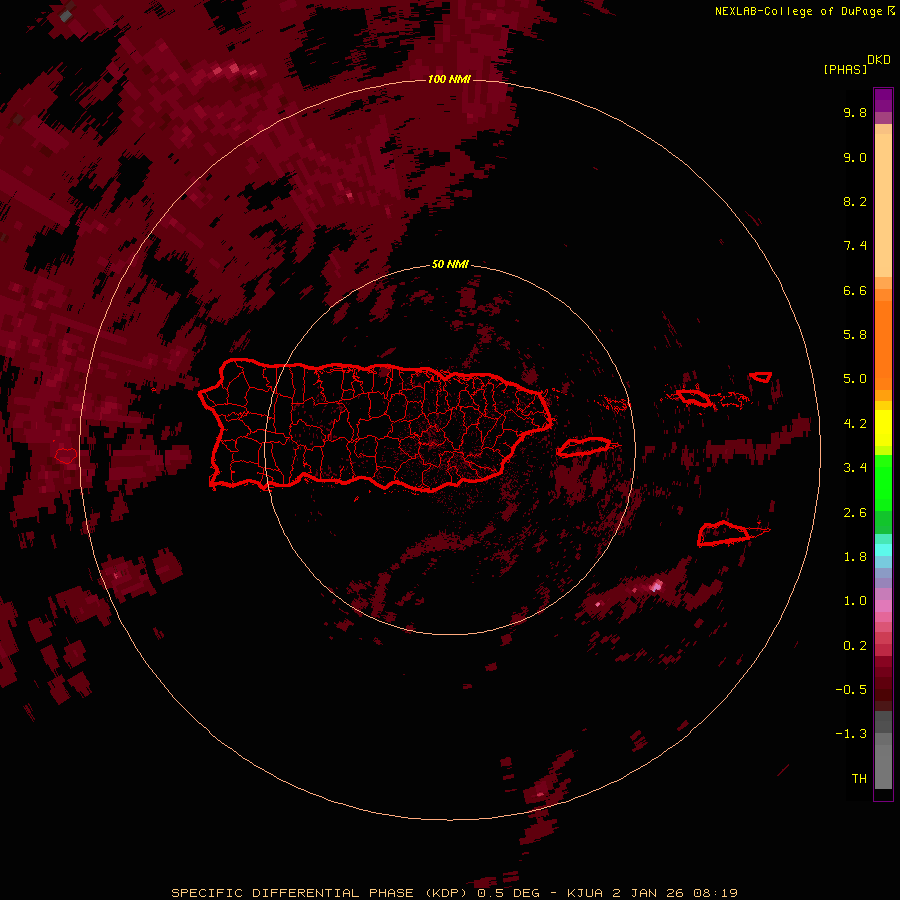Select the Vieques island outline east of Puerto Rico
This screenshot has width=900, height=900.
[583, 447]
